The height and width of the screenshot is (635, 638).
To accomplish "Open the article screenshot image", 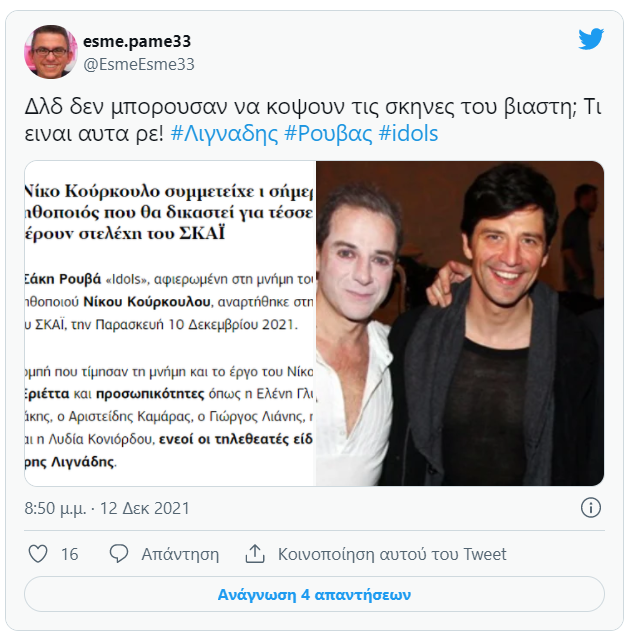I will 170,323.
